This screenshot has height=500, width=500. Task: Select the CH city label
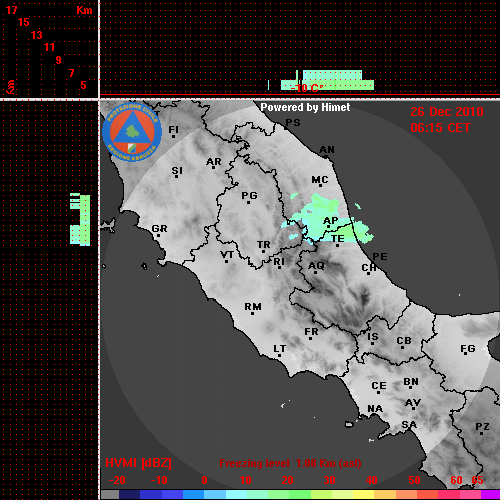click(369, 268)
